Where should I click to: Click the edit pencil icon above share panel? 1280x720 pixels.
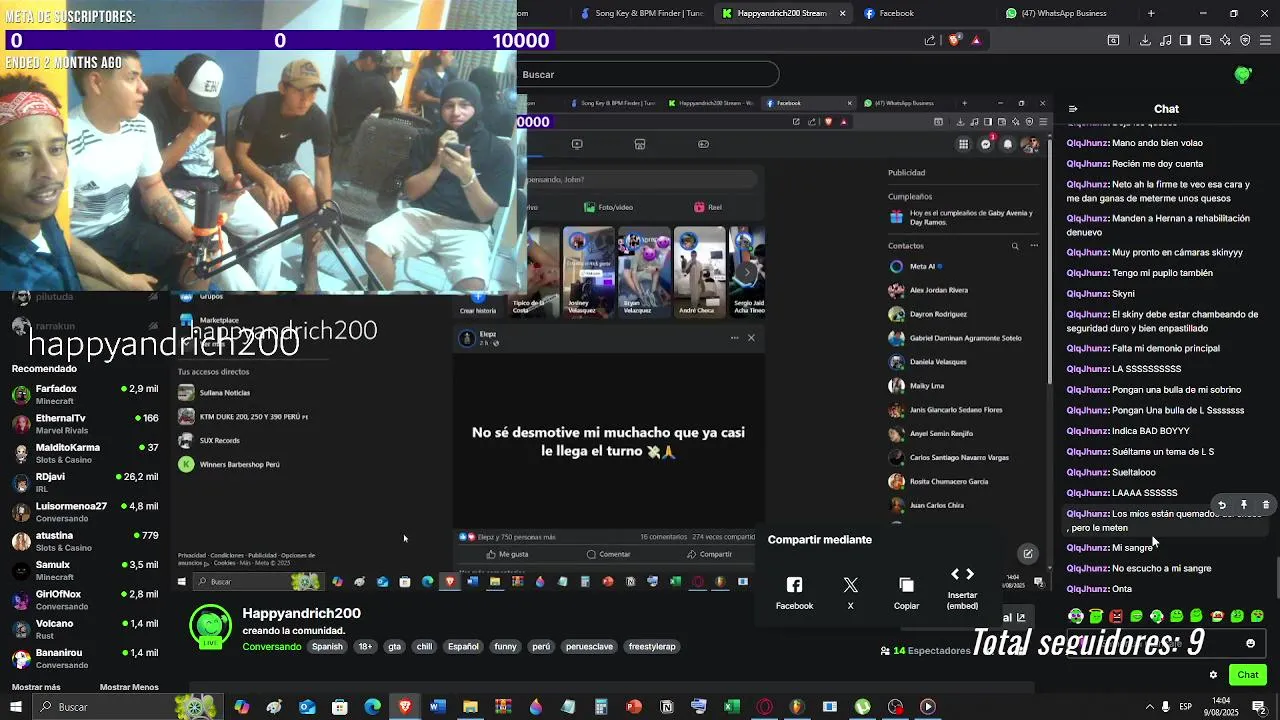pyautogui.click(x=1027, y=553)
